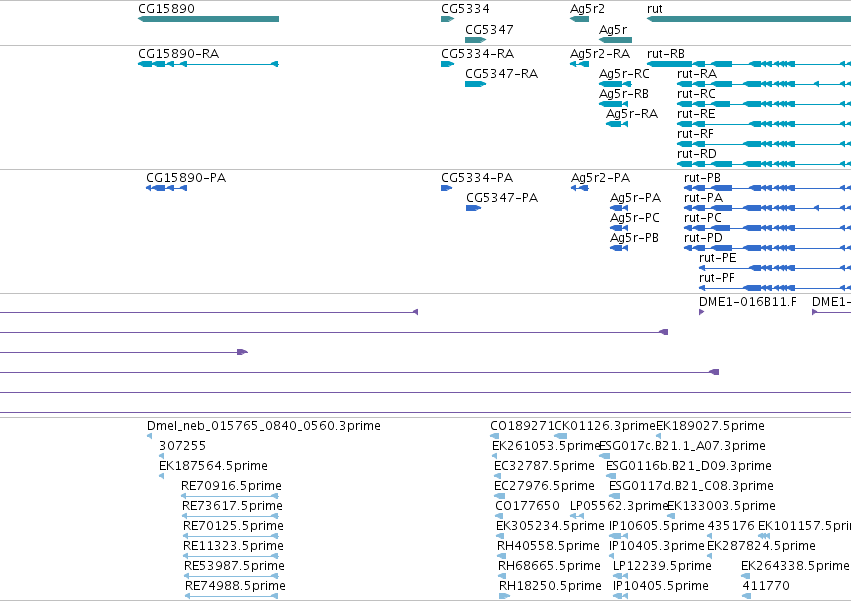Select the Ag5r2-RA transcript

pos(579,64)
